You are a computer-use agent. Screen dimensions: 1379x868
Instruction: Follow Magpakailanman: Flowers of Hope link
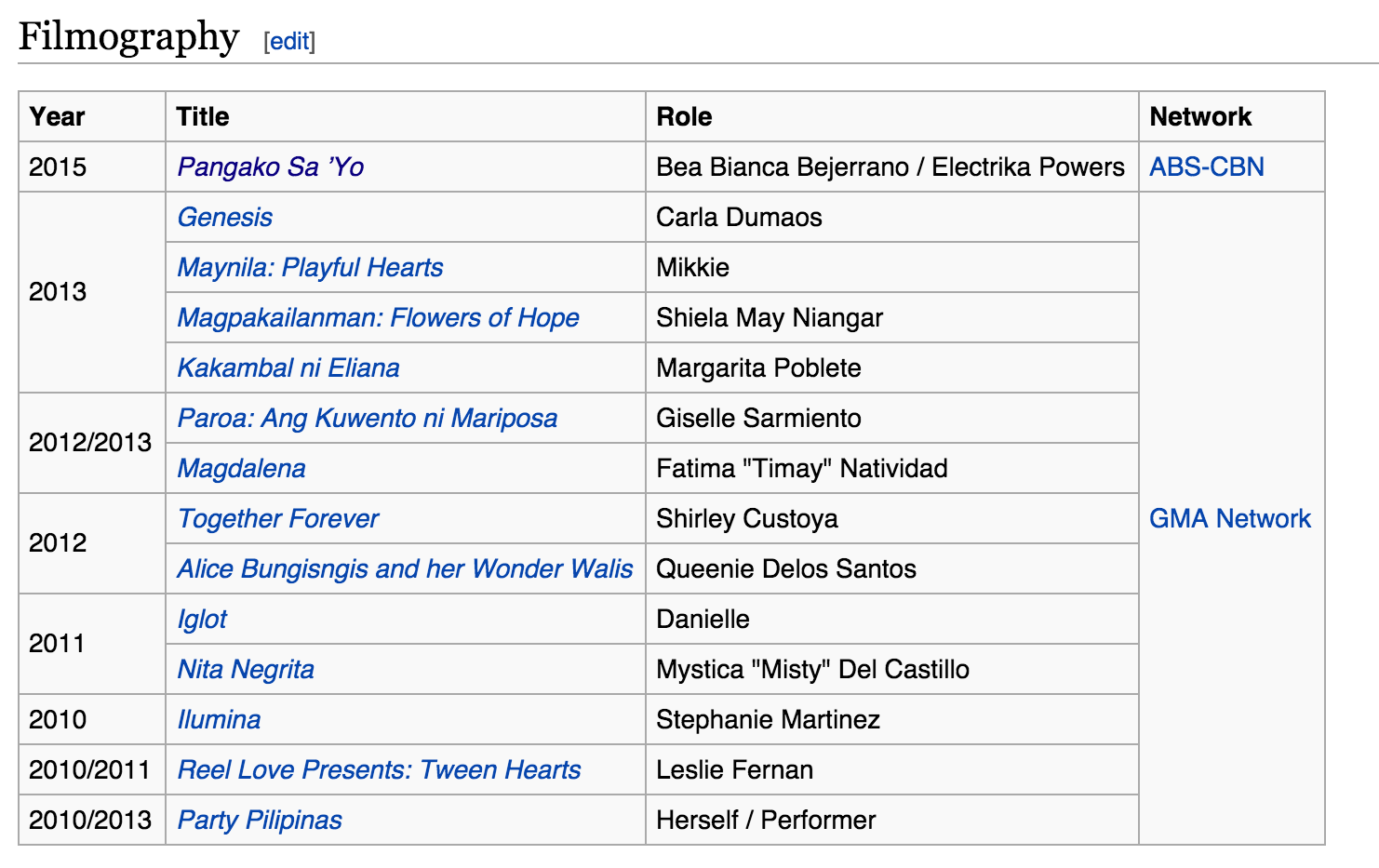pyautogui.click(x=378, y=318)
